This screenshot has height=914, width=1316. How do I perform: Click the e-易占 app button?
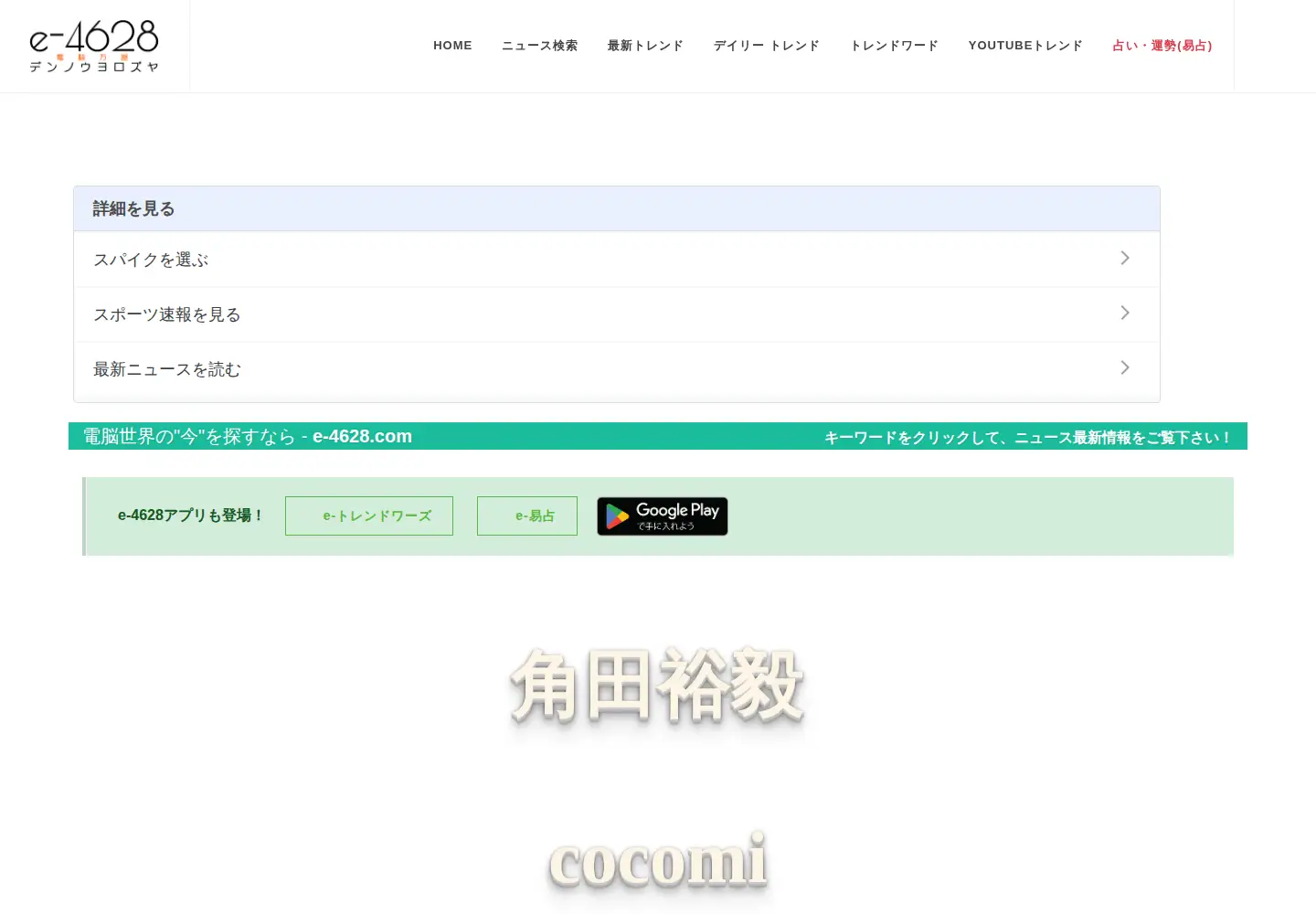pos(527,516)
